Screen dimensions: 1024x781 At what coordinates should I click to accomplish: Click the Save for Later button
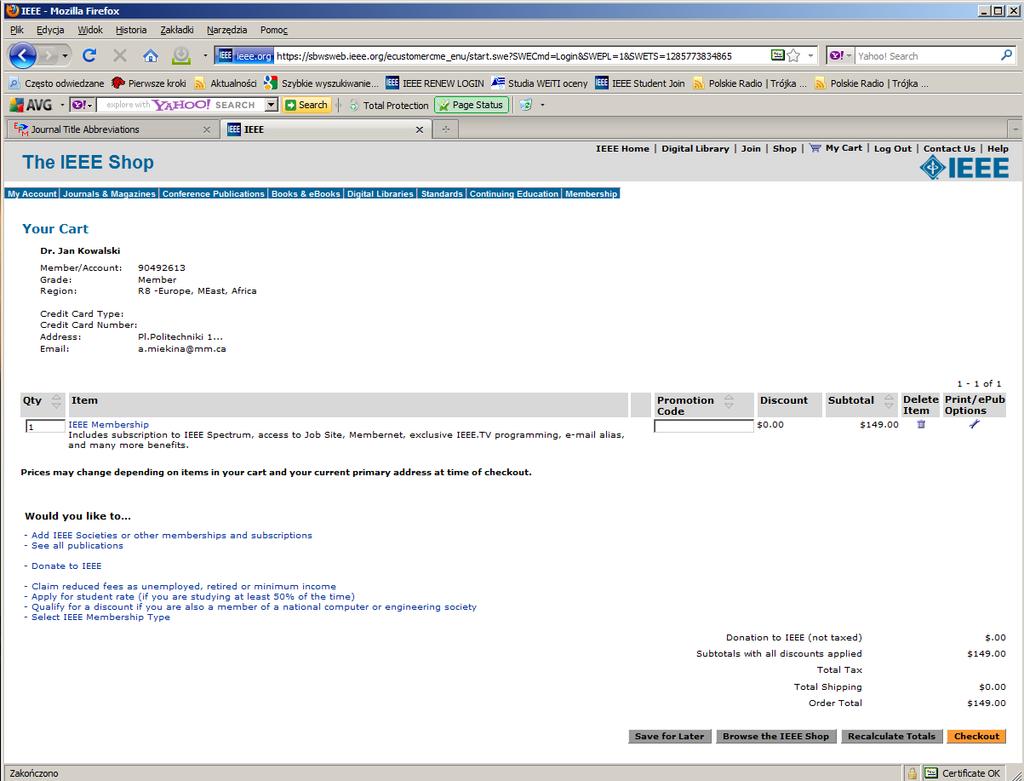click(x=669, y=736)
